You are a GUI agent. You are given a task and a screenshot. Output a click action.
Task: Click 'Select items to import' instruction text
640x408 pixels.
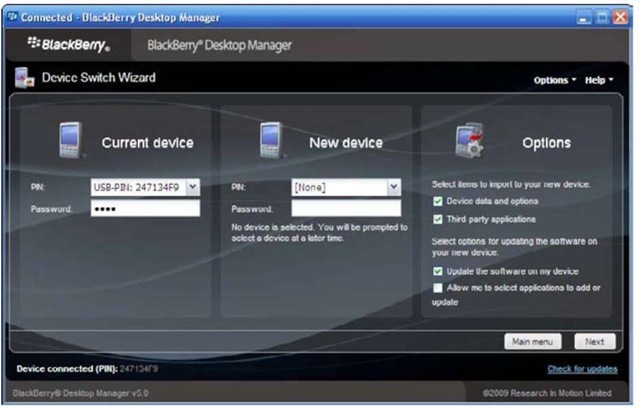click(511, 184)
